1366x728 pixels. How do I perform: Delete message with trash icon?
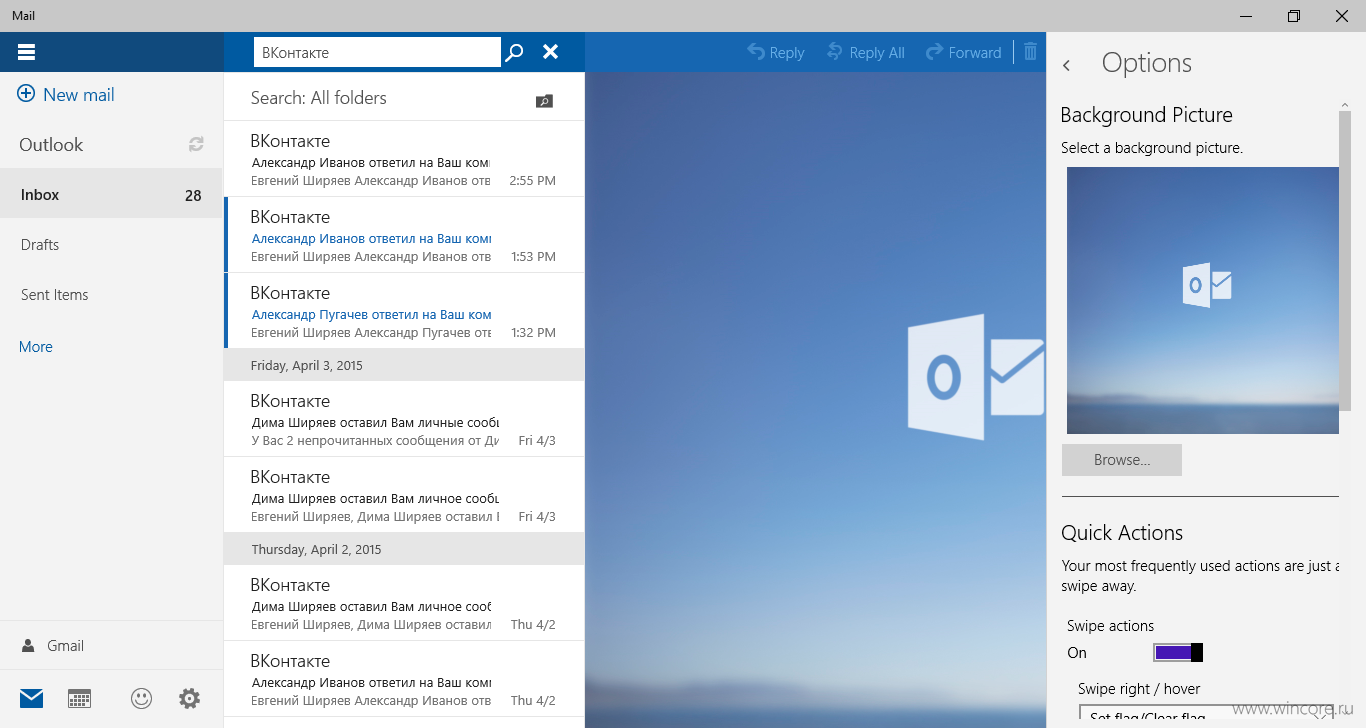[1030, 52]
